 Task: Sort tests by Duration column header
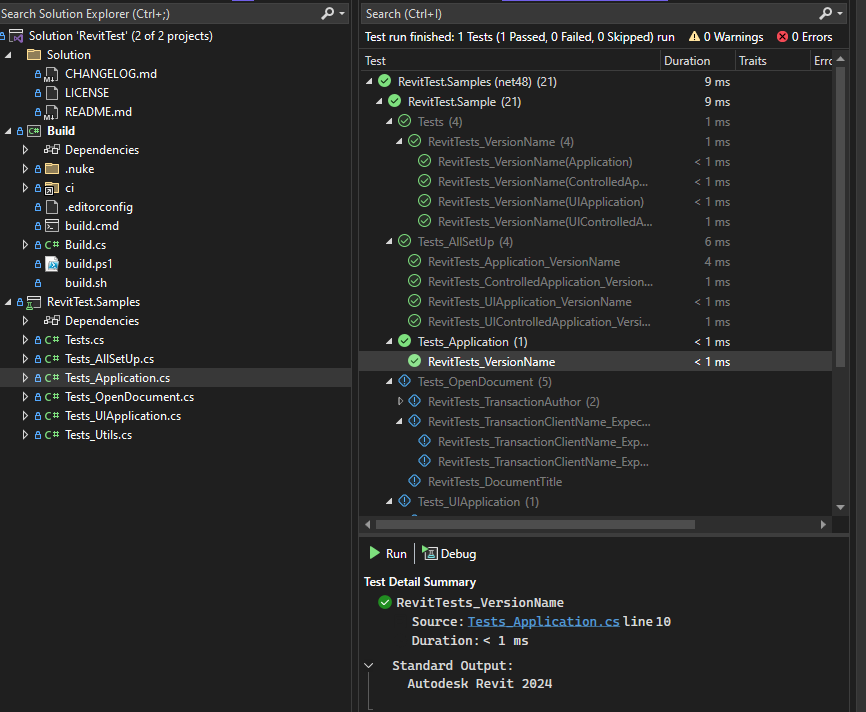pos(687,61)
